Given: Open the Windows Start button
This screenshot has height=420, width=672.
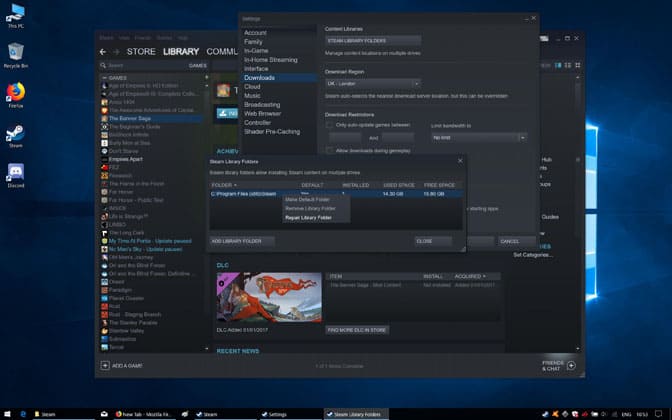Looking at the screenshot, I should 7,414.
